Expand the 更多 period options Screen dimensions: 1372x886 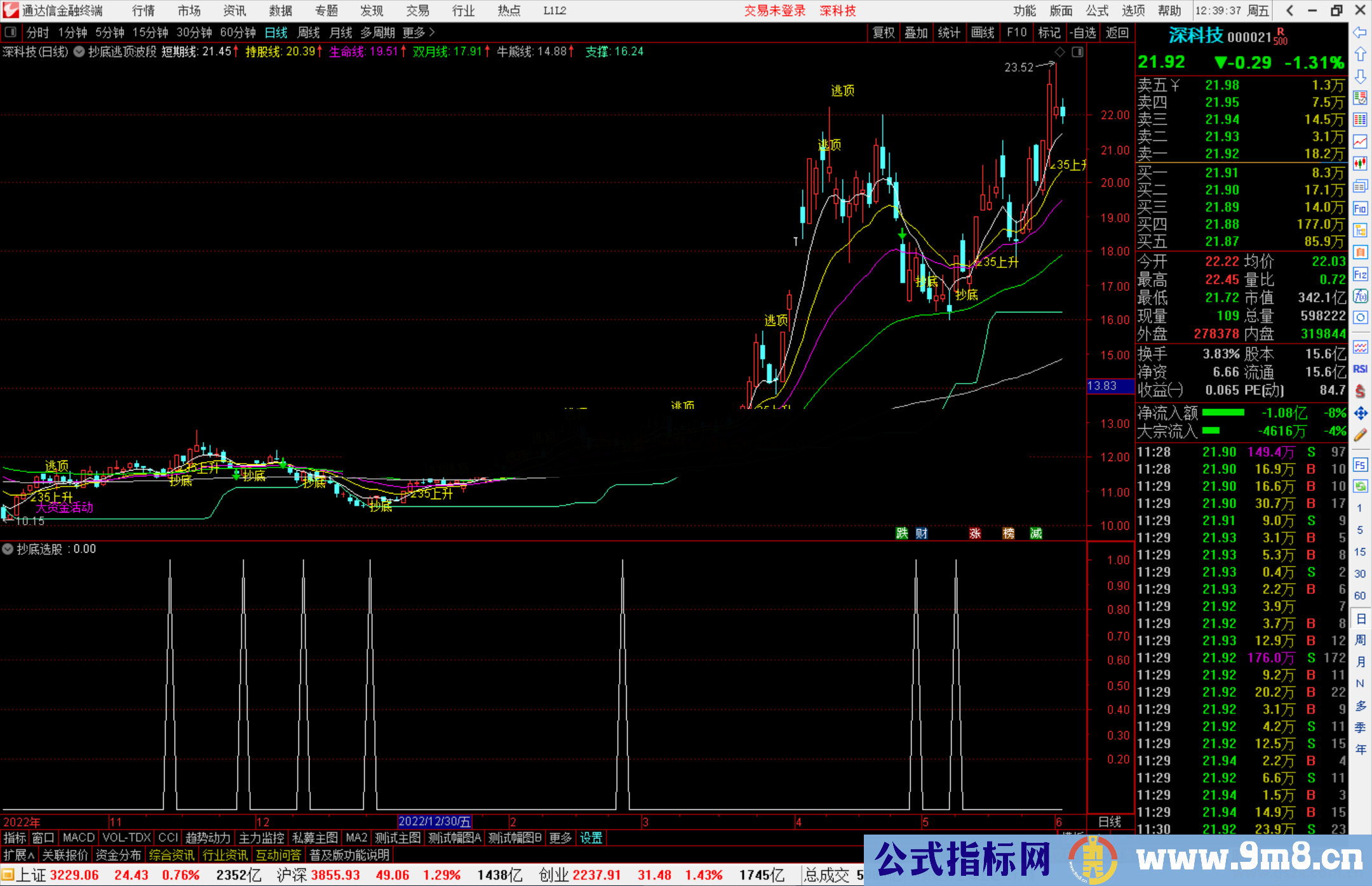(x=419, y=32)
